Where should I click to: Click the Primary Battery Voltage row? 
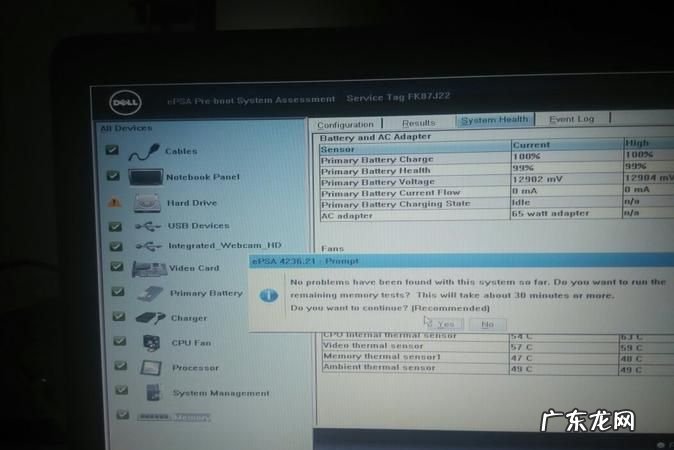pyautogui.click(x=497, y=181)
